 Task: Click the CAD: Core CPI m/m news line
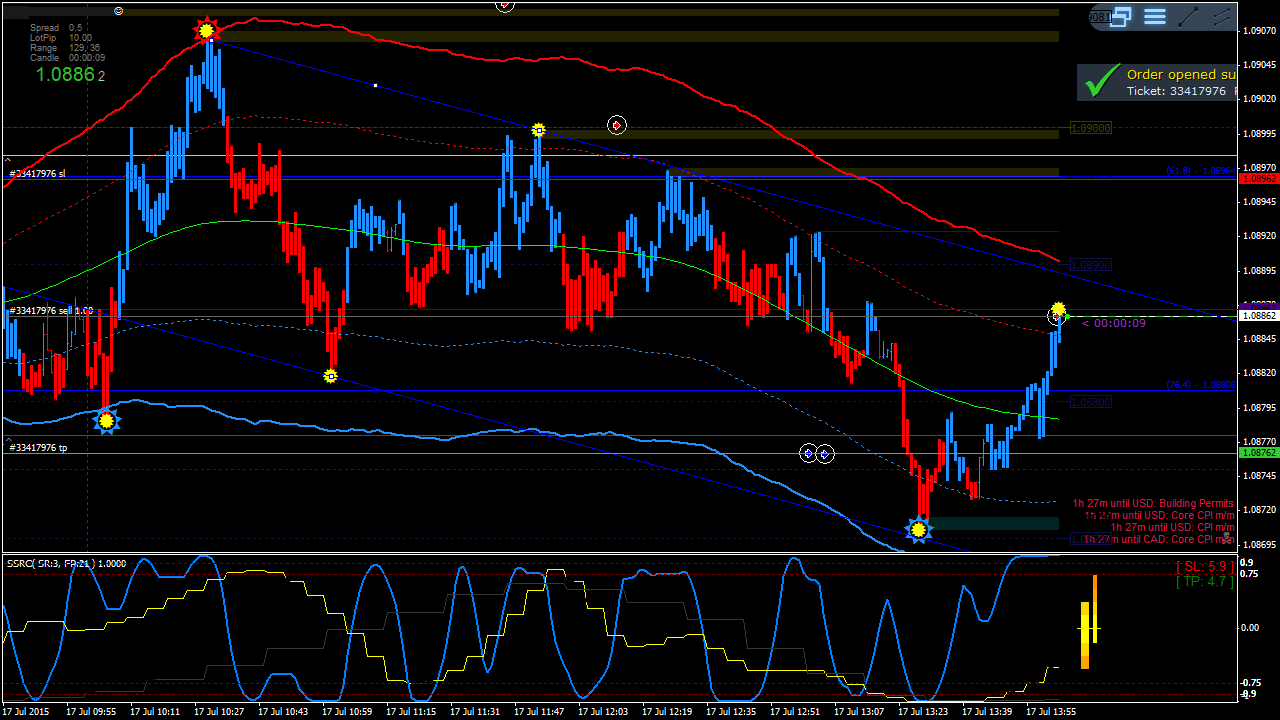[1159, 540]
